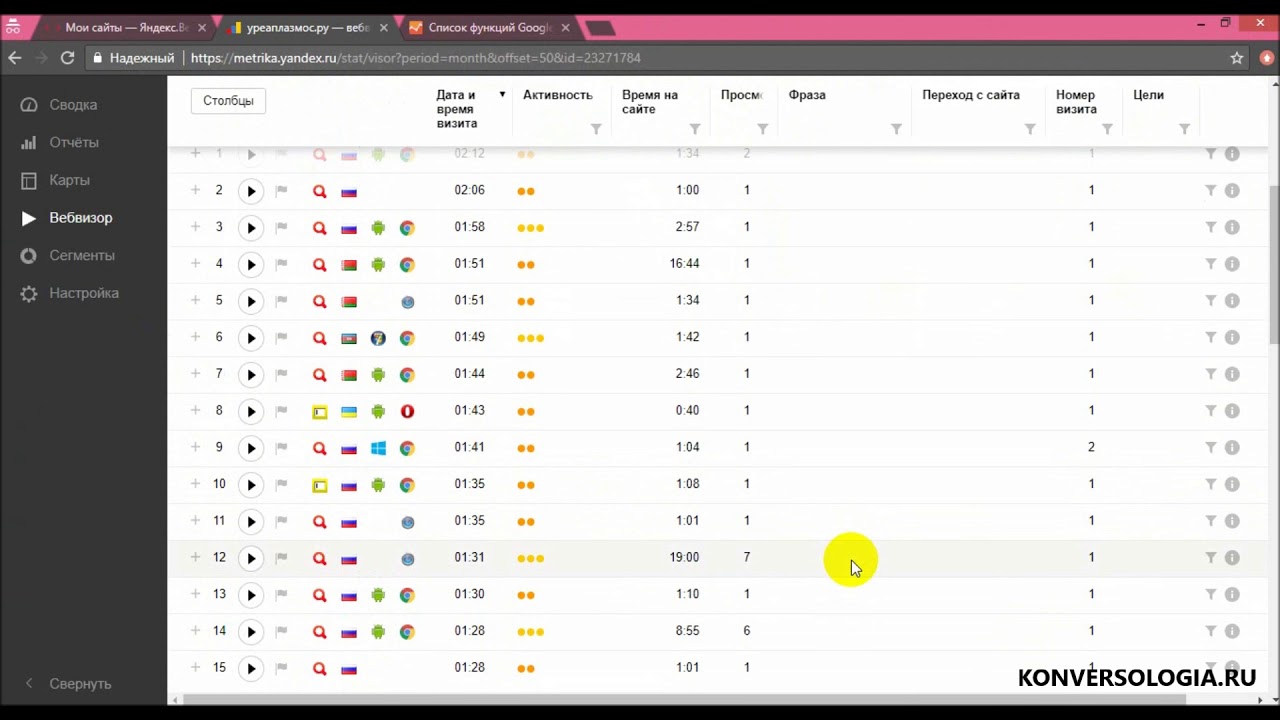Screen dimensions: 1280x720
Task: Click the search source icon in row 6
Action: tap(320, 338)
